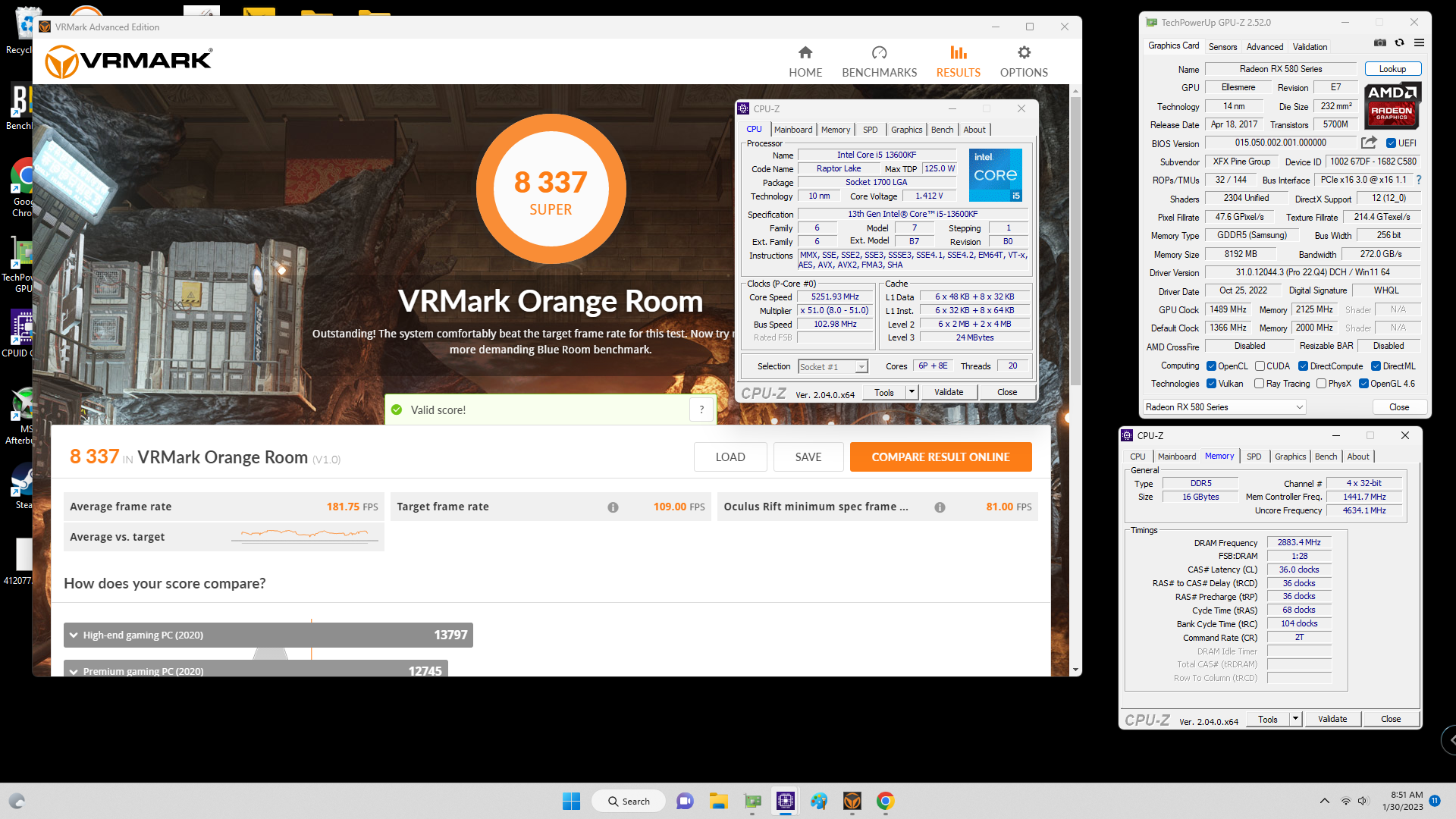The width and height of the screenshot is (1456, 819).
Task: Click VRMark scrollbar up arrow
Action: [1075, 90]
